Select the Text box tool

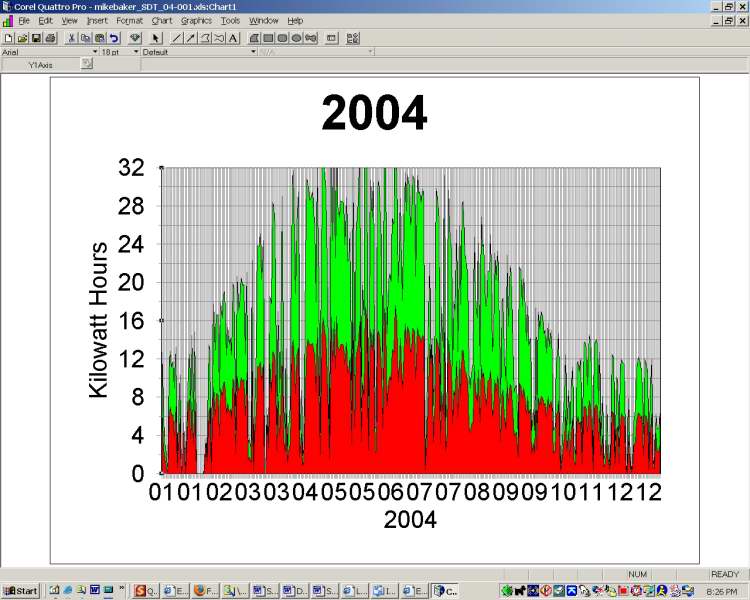click(233, 38)
